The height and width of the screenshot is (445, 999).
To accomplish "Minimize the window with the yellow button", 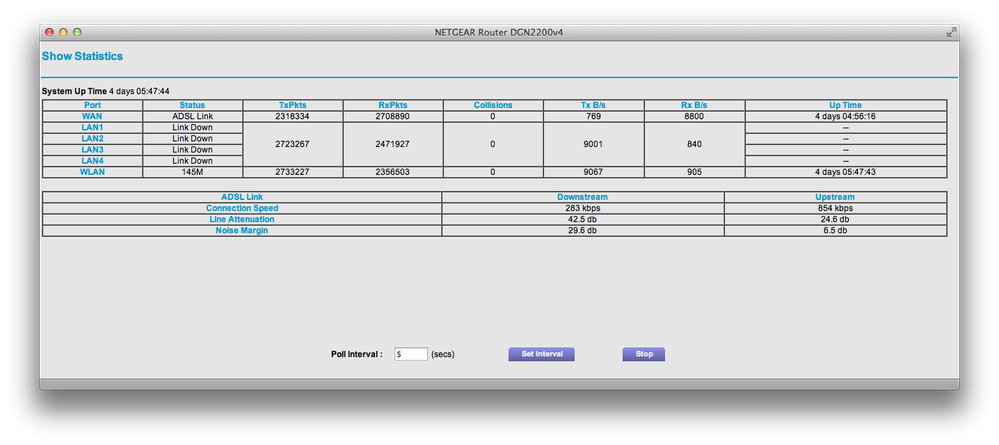I will [63, 32].
